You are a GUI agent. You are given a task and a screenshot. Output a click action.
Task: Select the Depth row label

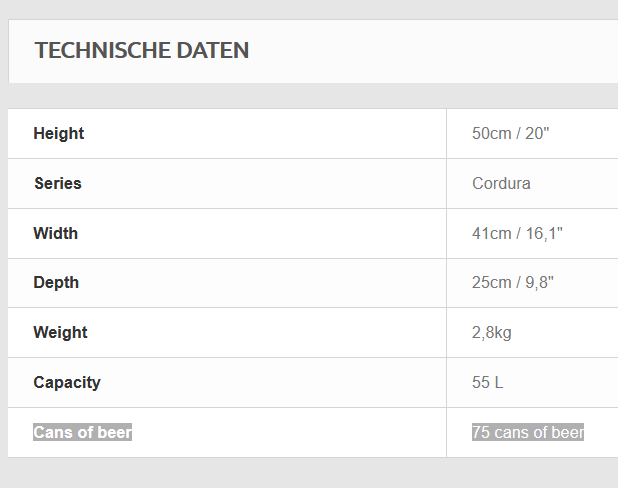[x=56, y=283]
